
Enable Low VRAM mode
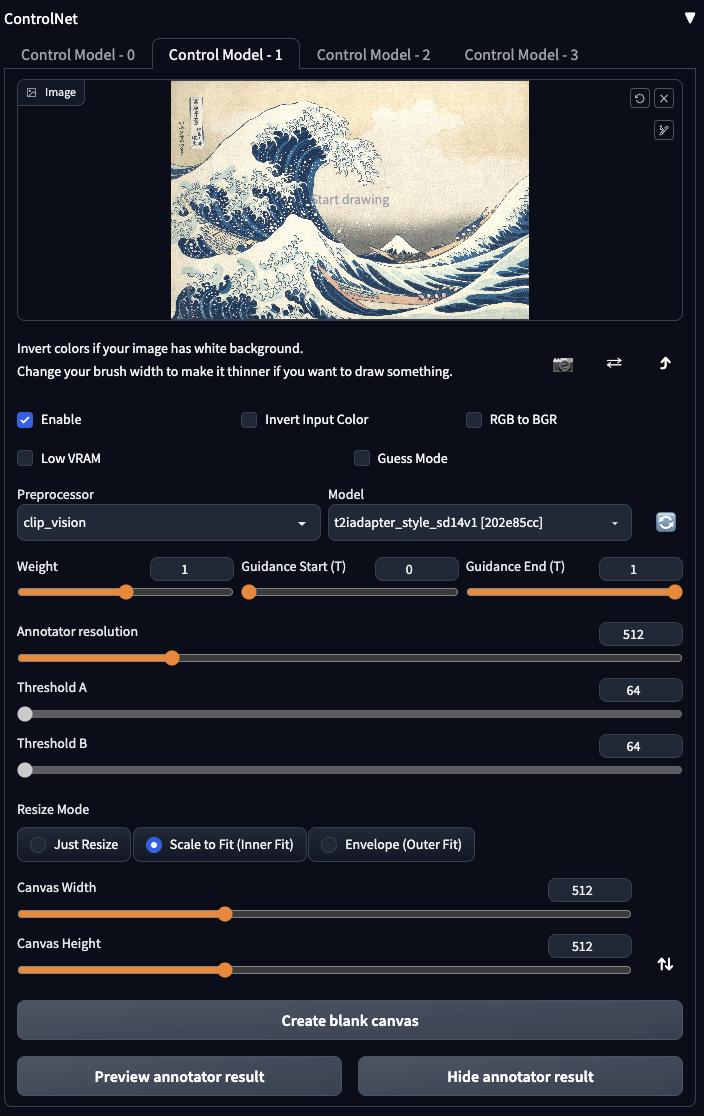click(25, 458)
